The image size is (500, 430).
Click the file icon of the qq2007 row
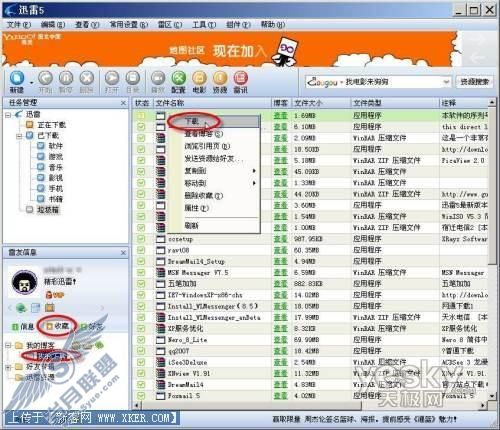coord(161,351)
